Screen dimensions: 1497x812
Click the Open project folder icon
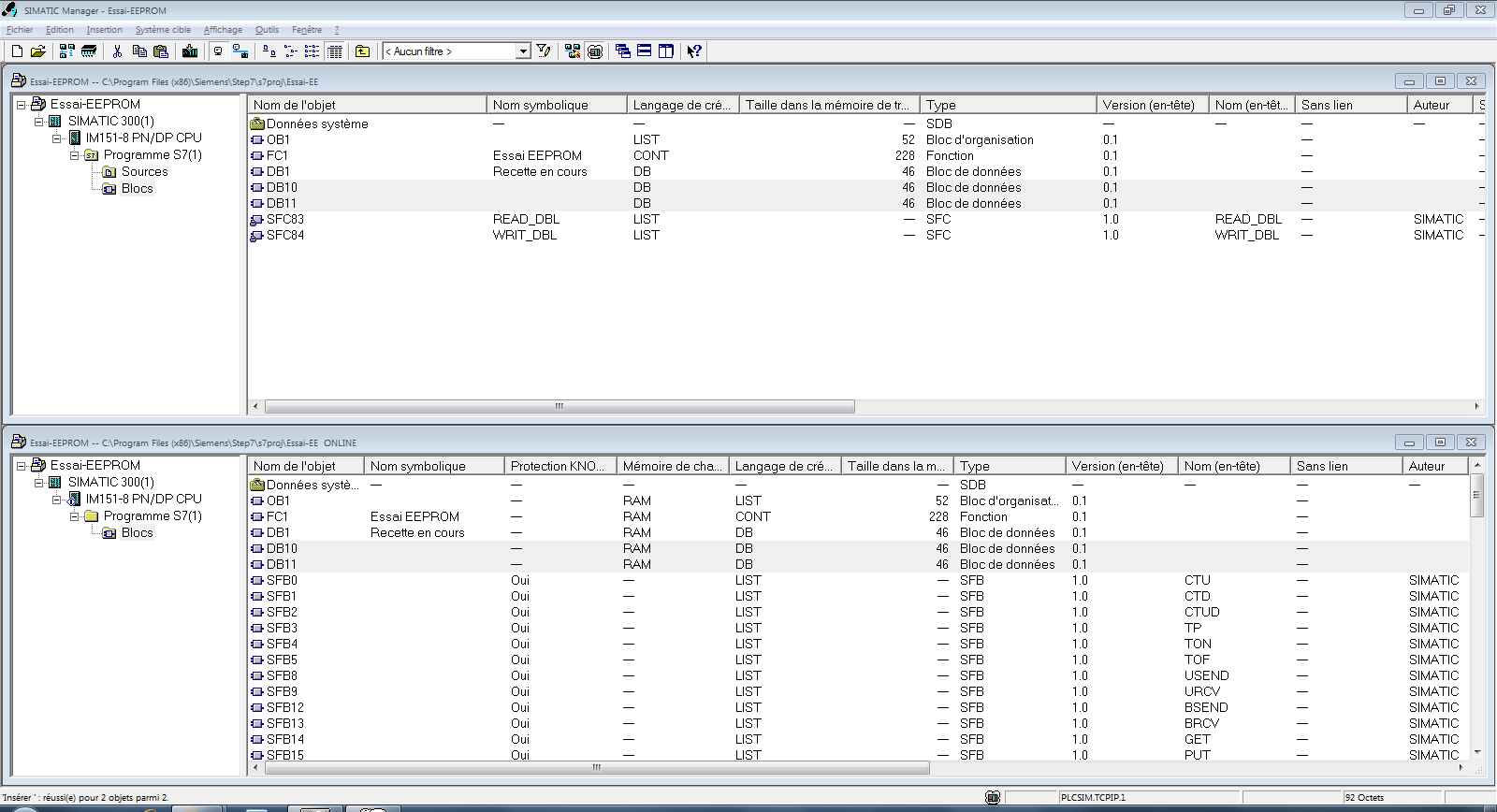click(38, 51)
